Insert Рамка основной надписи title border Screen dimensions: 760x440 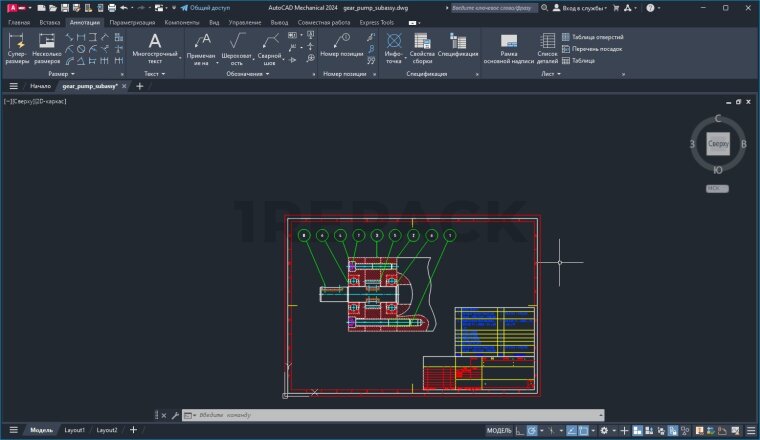coord(508,47)
